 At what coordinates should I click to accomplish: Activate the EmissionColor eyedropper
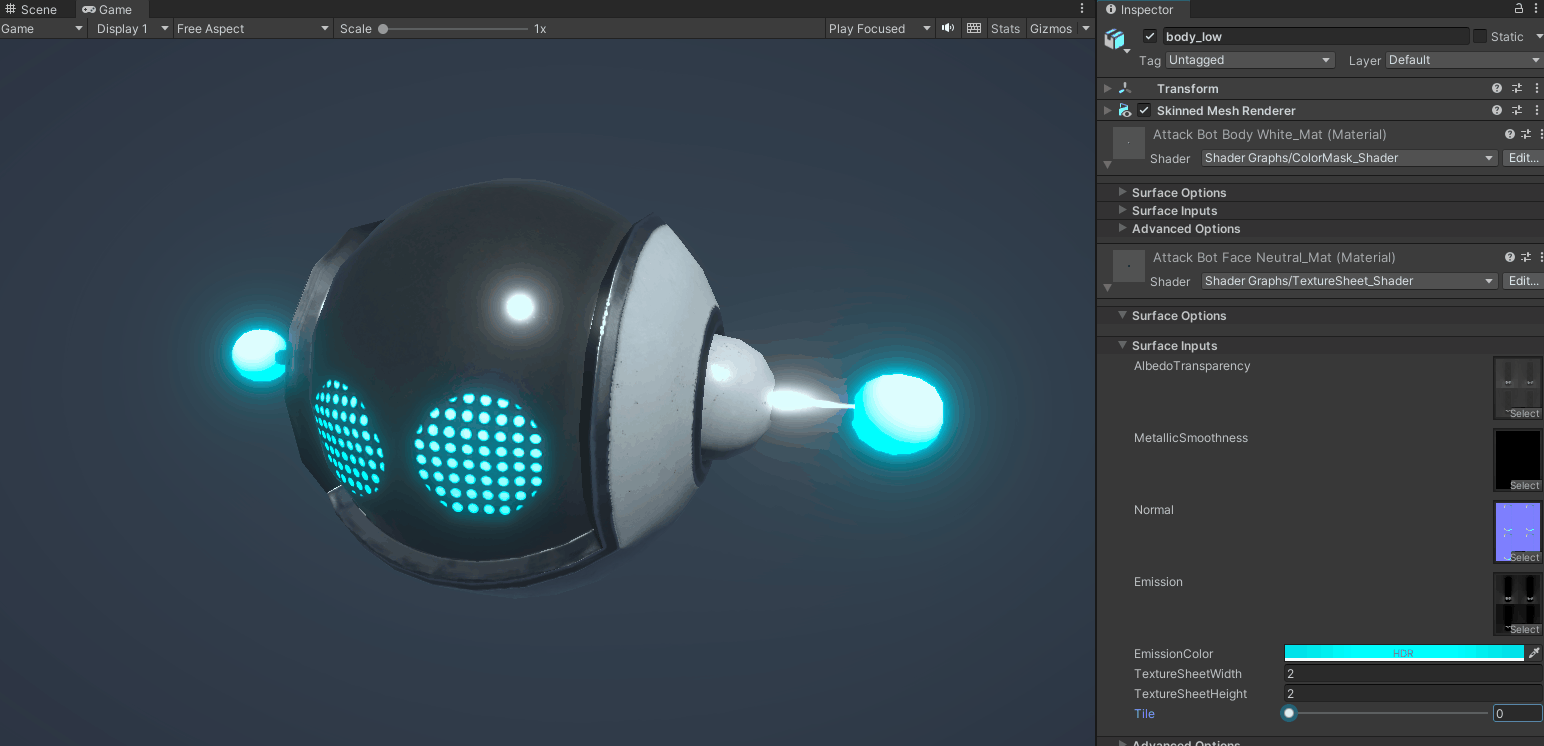pyautogui.click(x=1536, y=653)
